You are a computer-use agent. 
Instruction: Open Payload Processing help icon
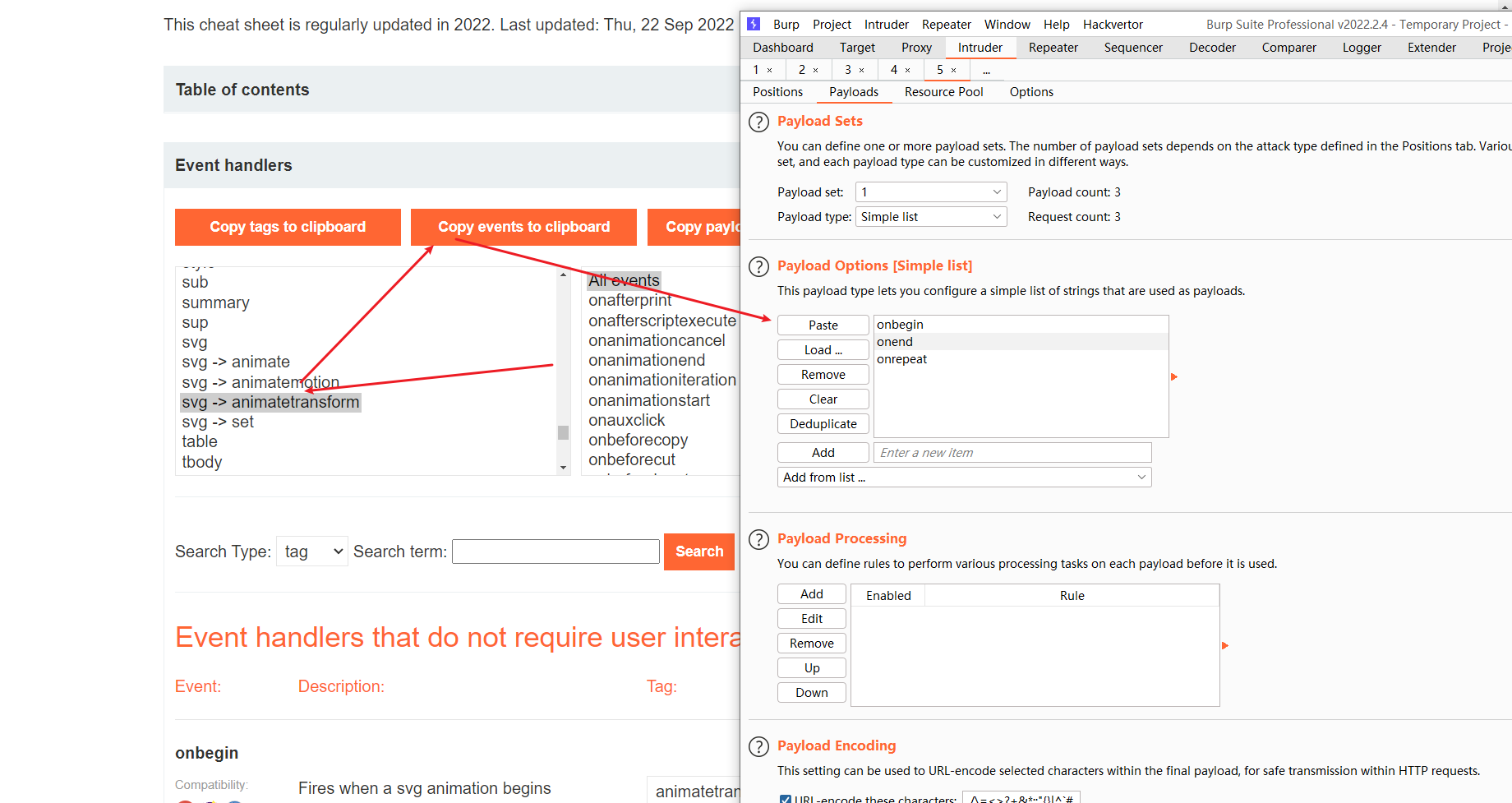tap(758, 540)
